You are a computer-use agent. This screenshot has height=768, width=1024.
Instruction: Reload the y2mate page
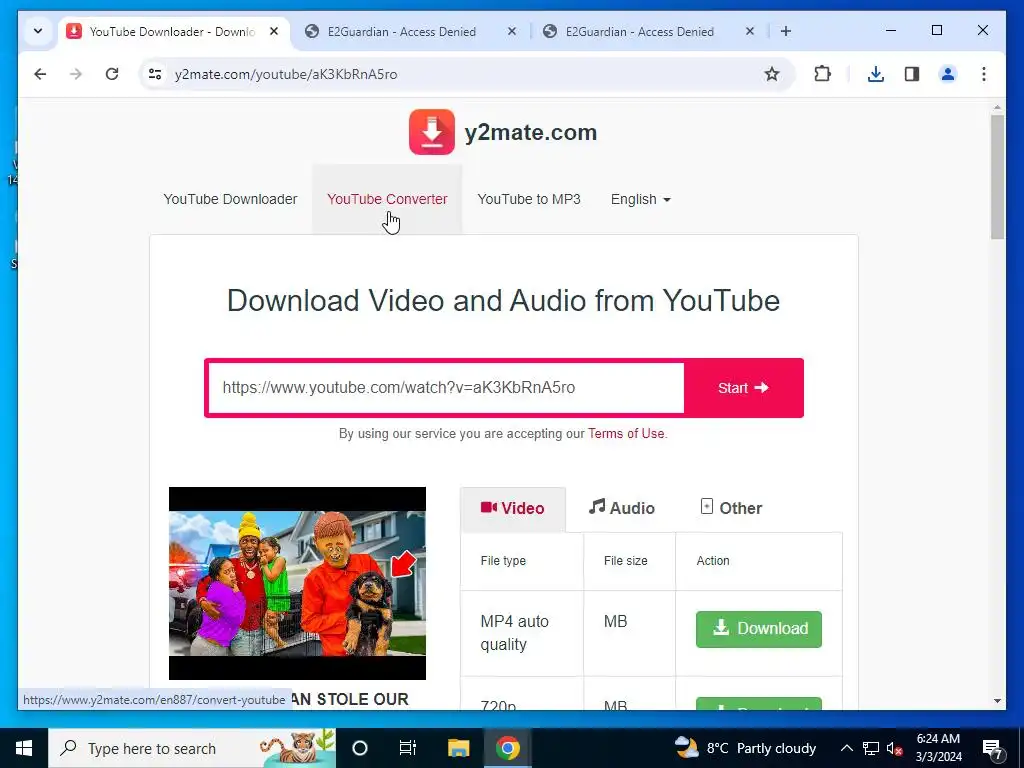112,74
